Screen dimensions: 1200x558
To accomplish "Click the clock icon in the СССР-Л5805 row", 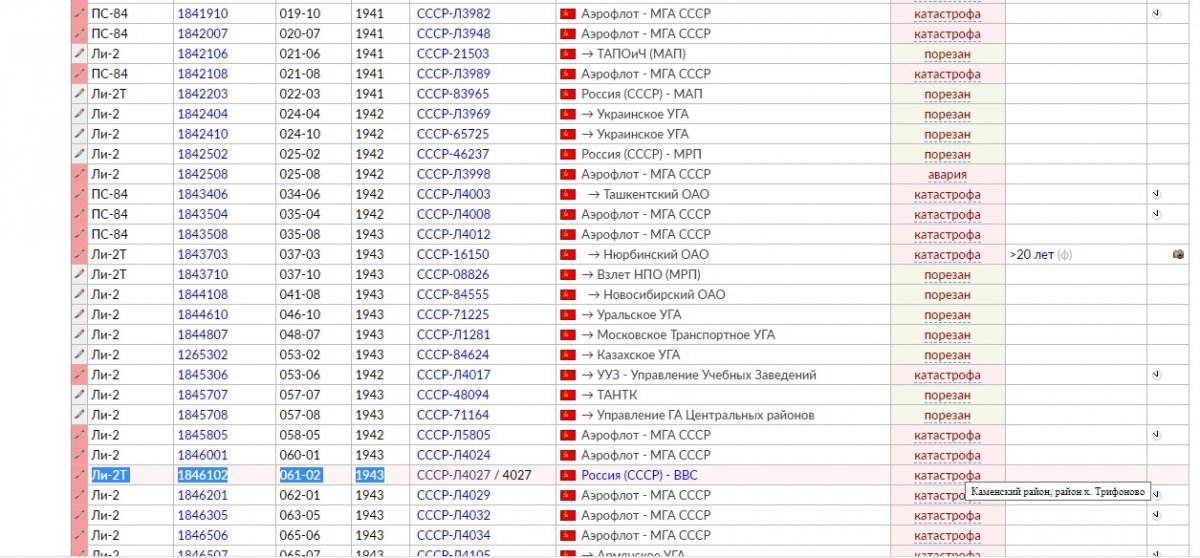I will pos(1156,435).
